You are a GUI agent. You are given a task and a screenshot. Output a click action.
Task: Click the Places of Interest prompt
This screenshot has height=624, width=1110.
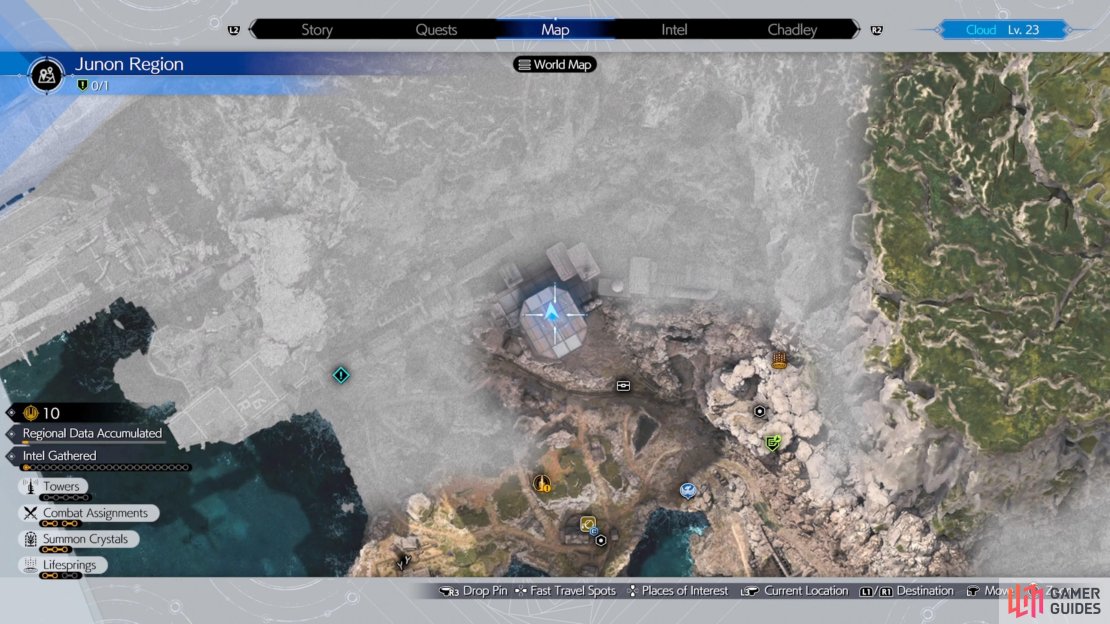coord(677,591)
